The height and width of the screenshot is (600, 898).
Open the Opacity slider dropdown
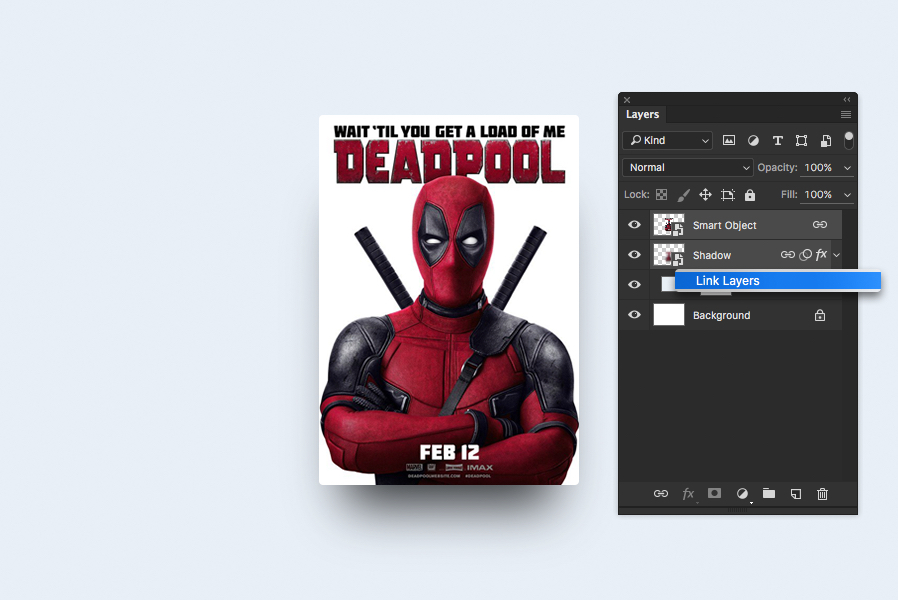tap(848, 168)
